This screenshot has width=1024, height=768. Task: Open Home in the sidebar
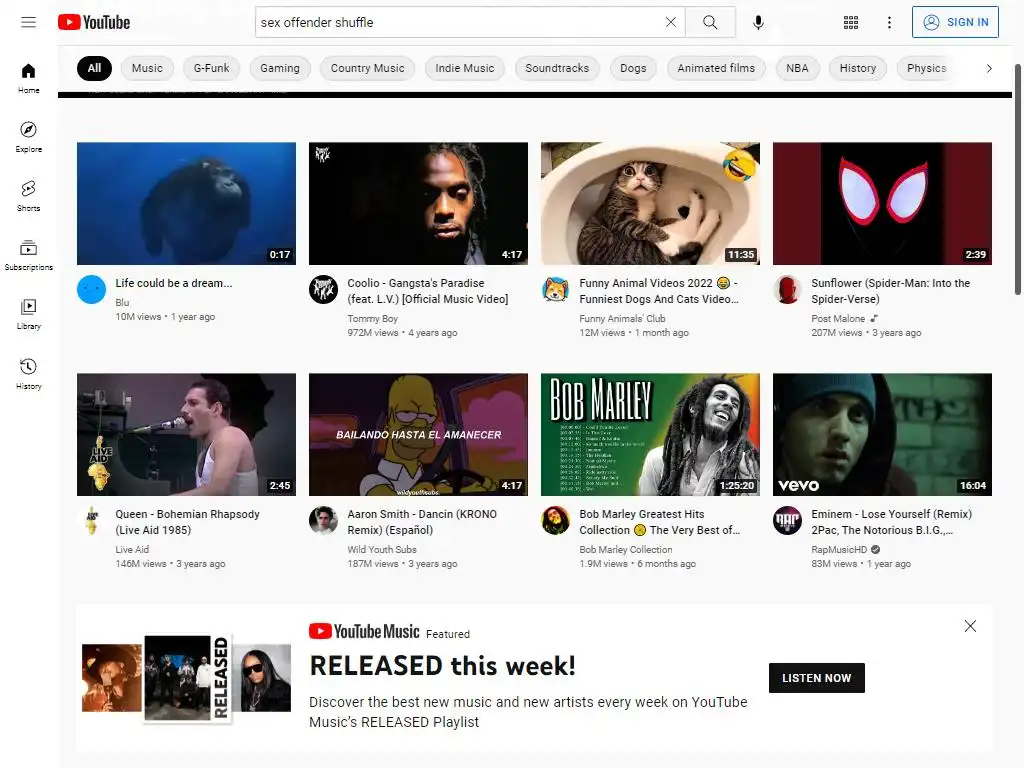tap(29, 78)
